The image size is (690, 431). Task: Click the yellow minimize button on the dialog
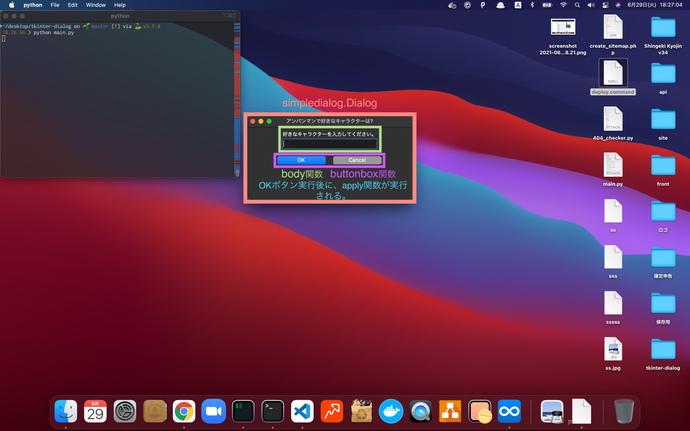click(261, 121)
